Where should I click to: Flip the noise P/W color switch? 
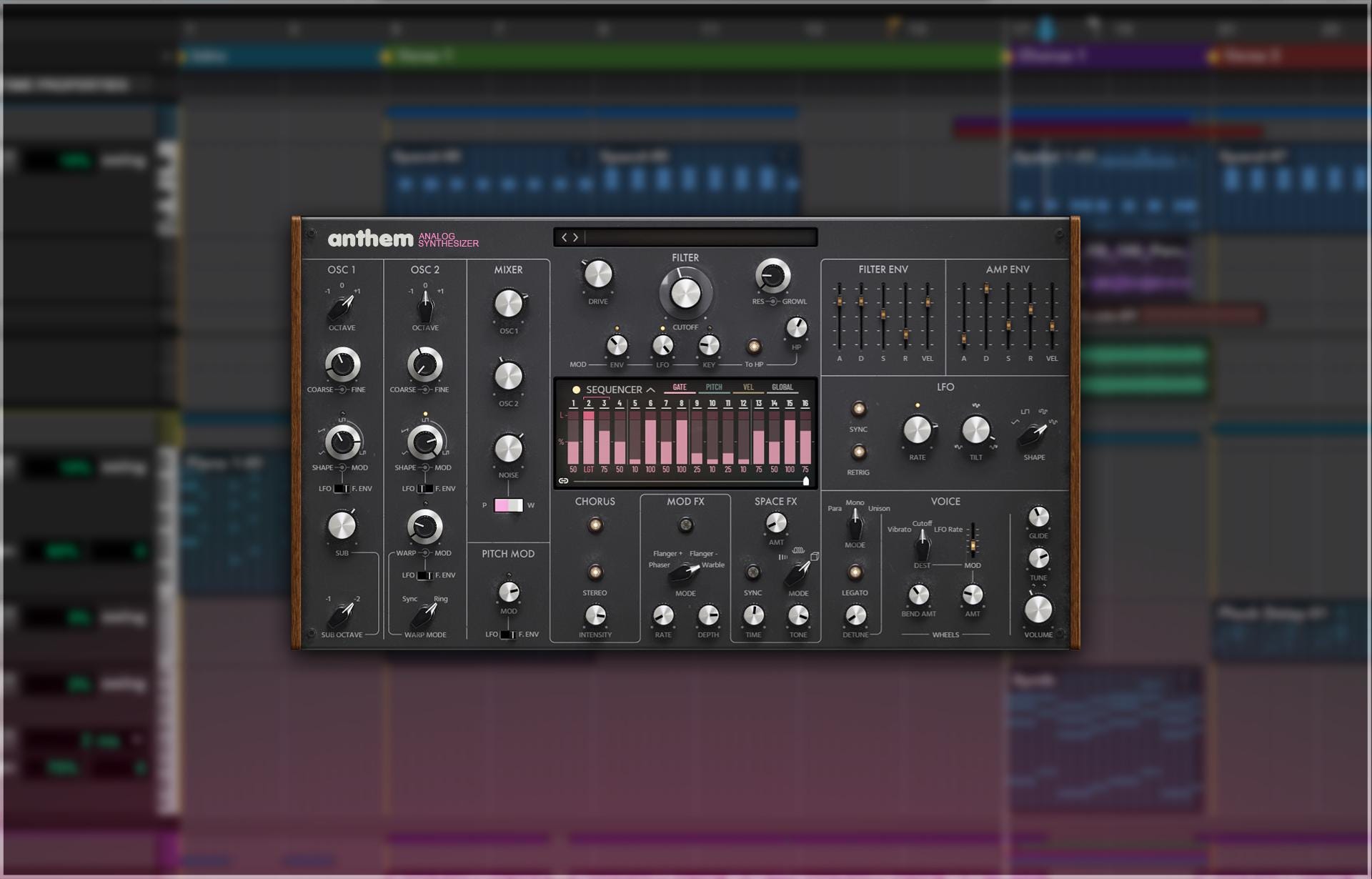point(508,505)
